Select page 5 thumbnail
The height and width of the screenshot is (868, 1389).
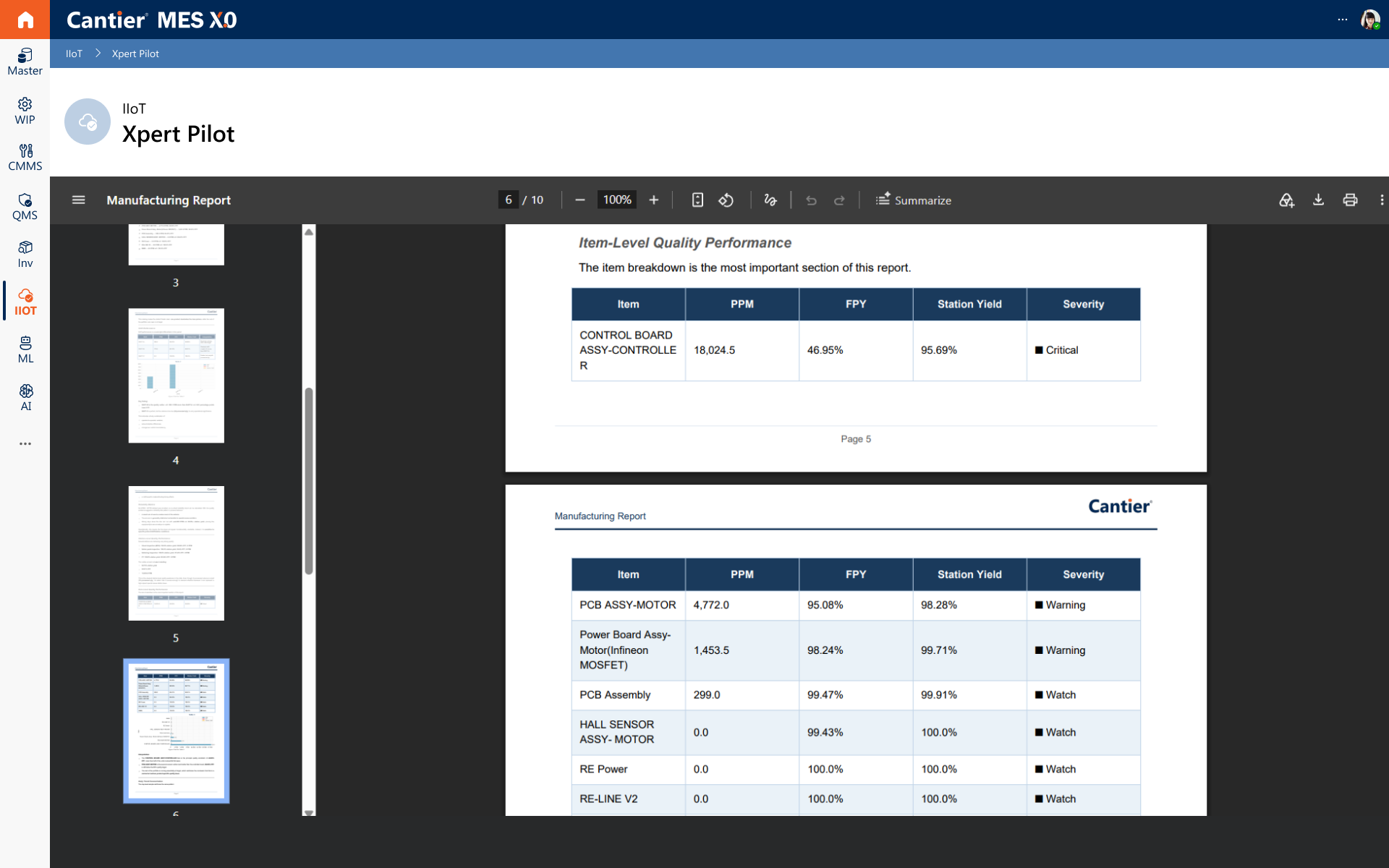[176, 553]
